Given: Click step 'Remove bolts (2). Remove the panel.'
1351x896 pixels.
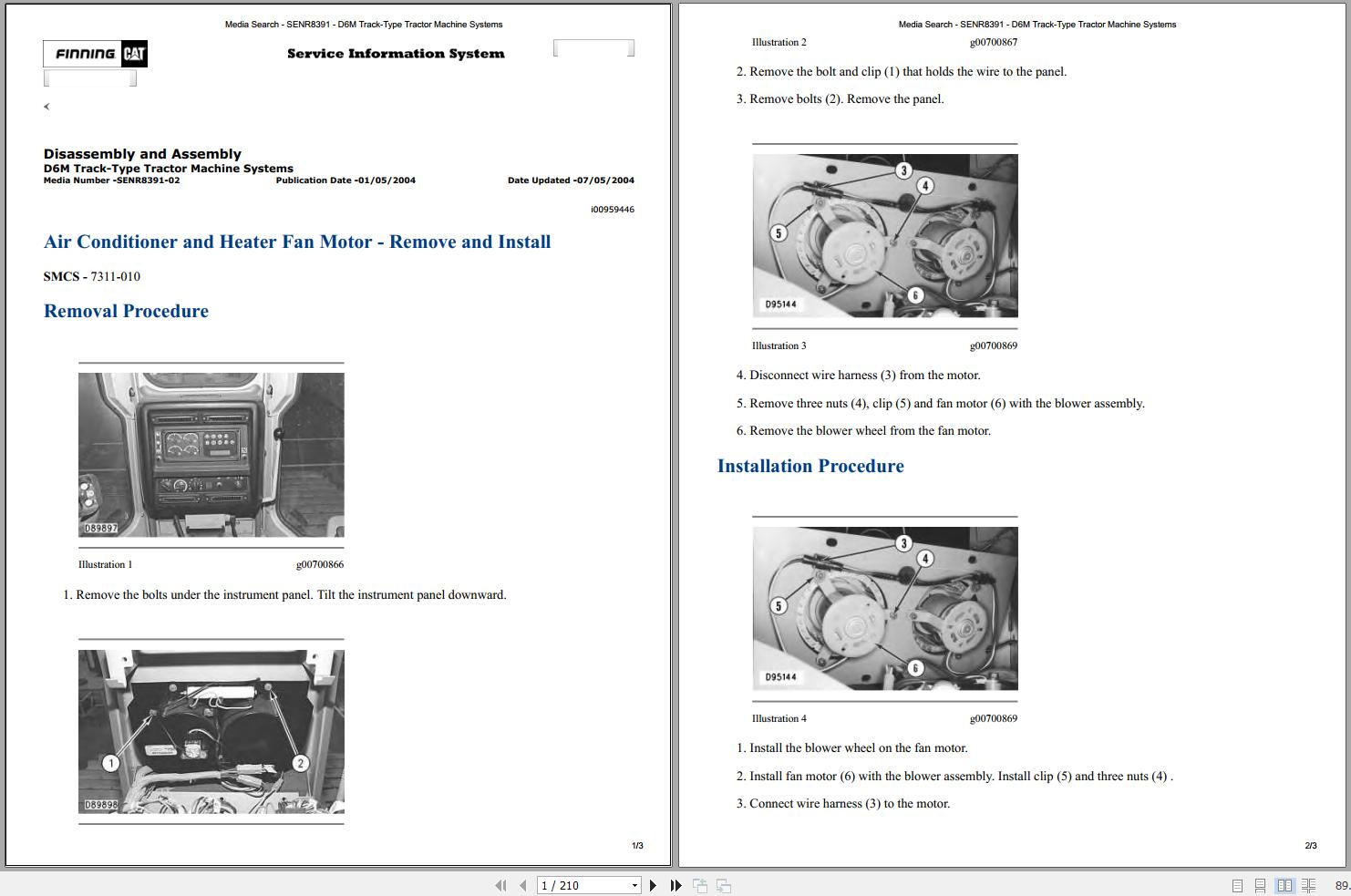Looking at the screenshot, I should point(841,99).
